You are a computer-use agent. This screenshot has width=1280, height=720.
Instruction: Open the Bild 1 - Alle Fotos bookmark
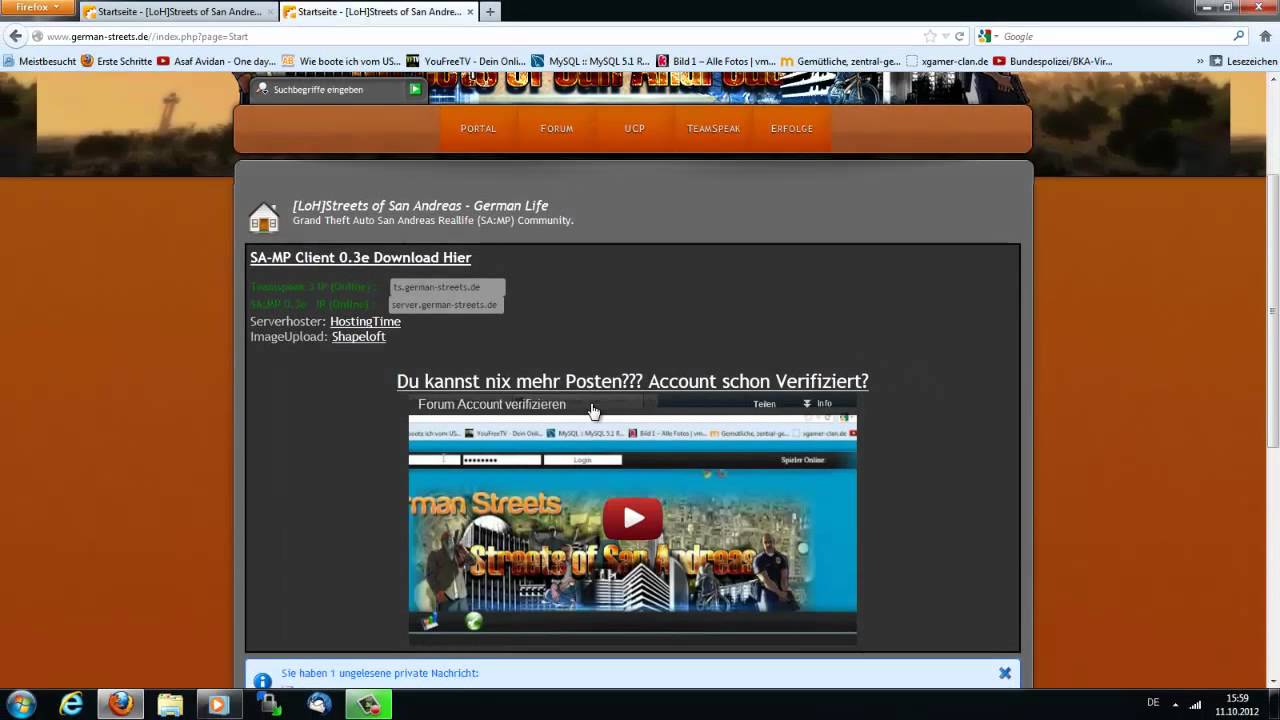(x=715, y=61)
